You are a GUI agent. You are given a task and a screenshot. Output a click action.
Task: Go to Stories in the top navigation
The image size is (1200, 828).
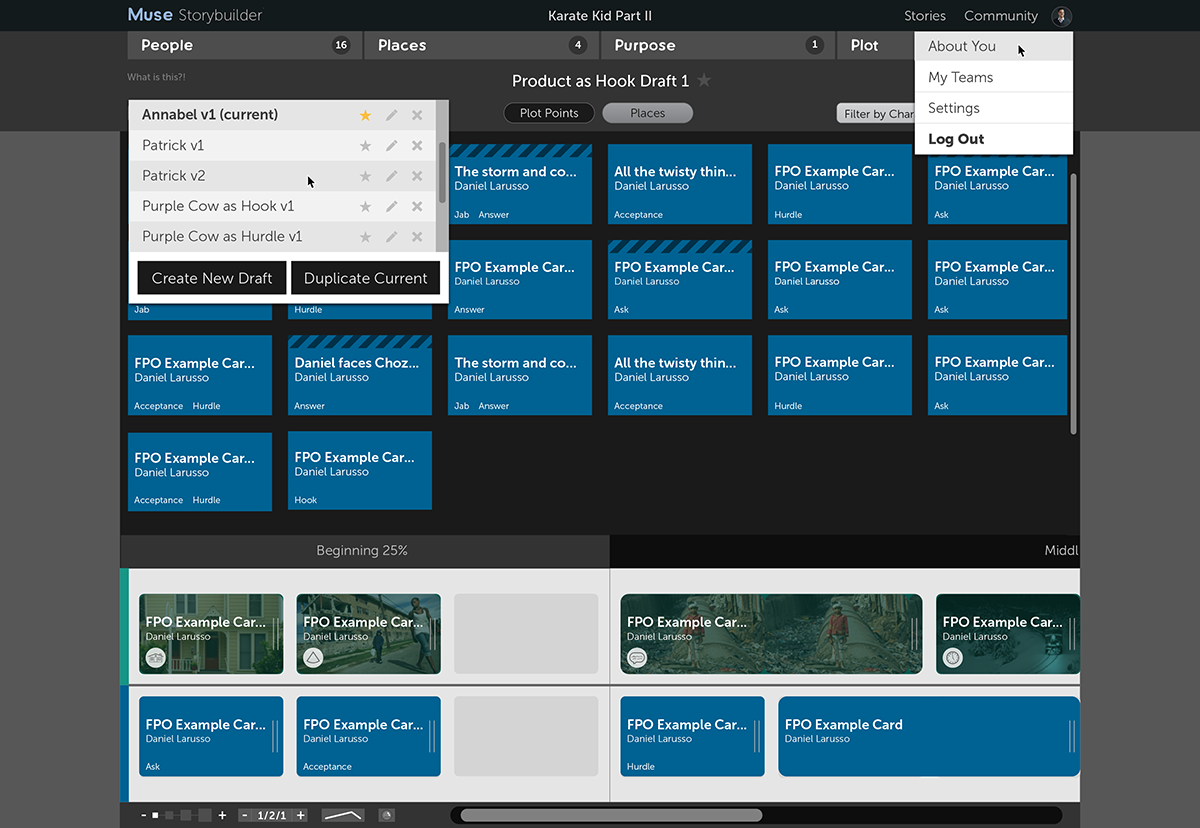[x=925, y=16]
